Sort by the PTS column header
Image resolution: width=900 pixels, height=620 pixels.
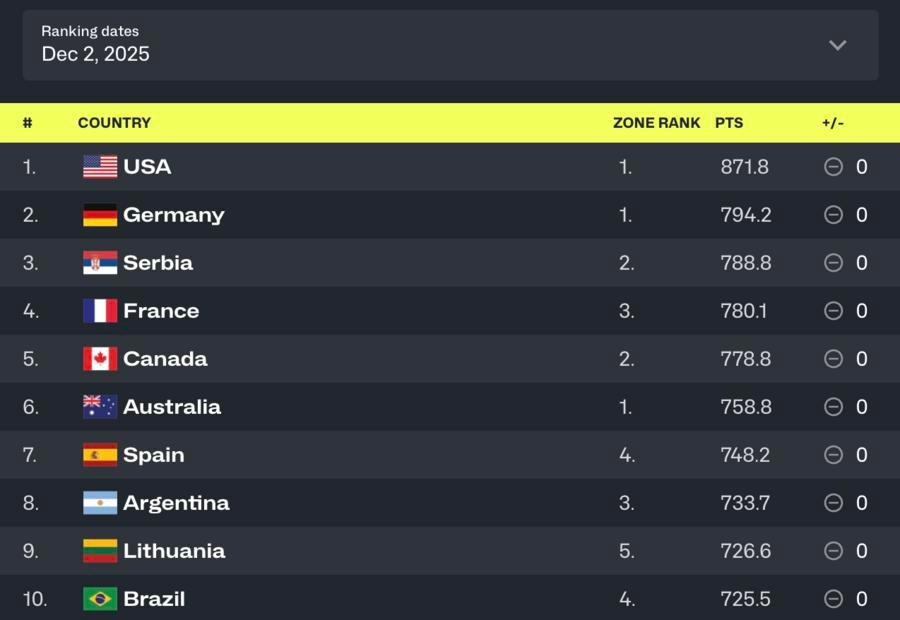[x=729, y=123]
